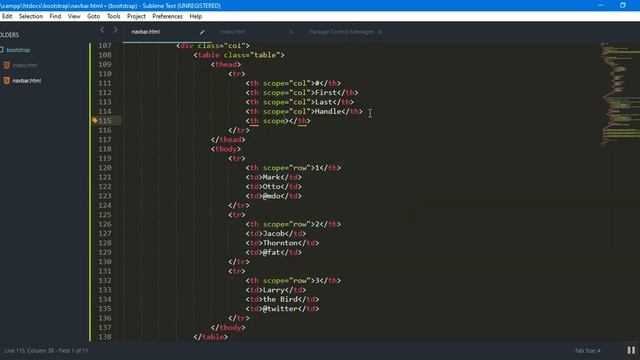
Task: Minimize the Sublime Text window
Action: [600, 5]
